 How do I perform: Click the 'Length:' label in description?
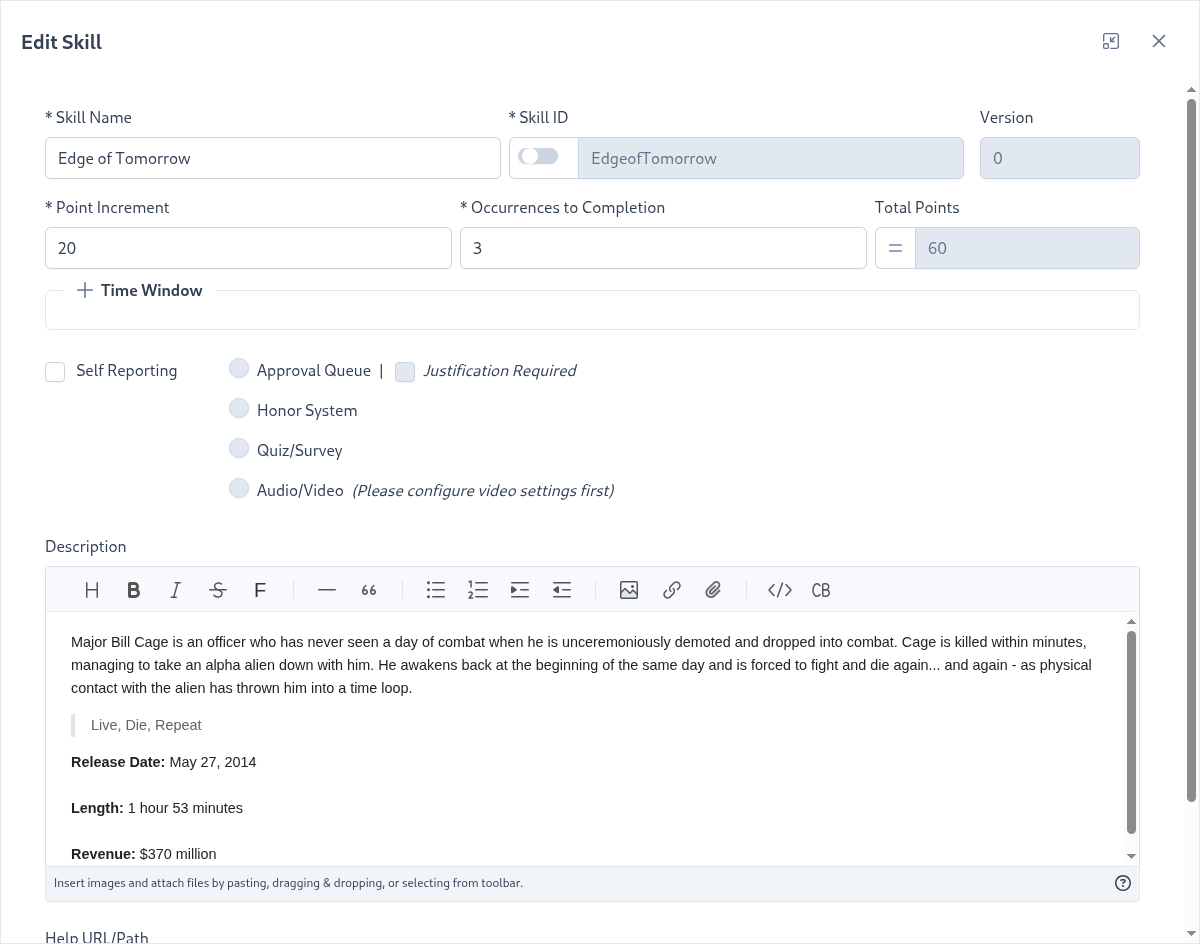(x=97, y=808)
